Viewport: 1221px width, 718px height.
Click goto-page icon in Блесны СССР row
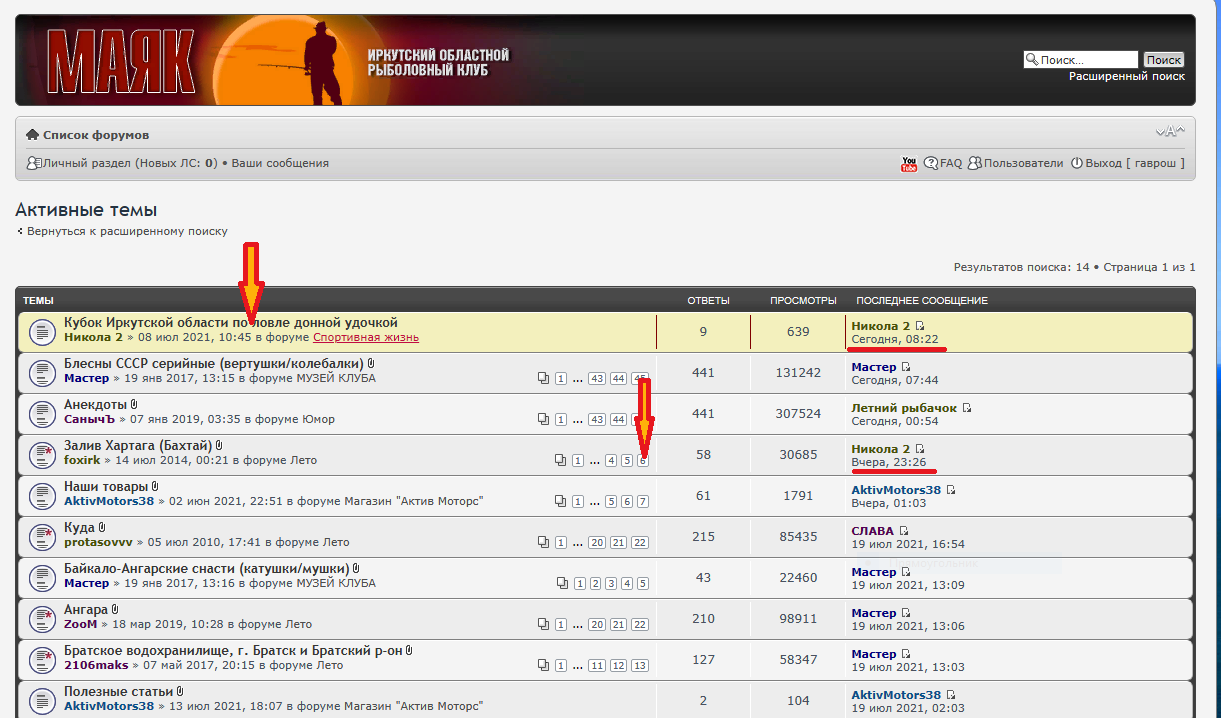coord(543,378)
